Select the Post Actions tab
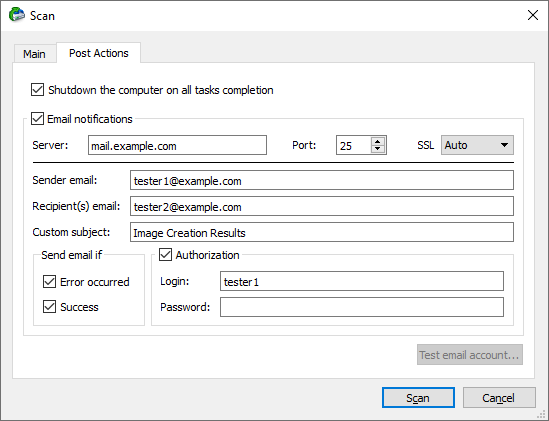 click(x=99, y=53)
